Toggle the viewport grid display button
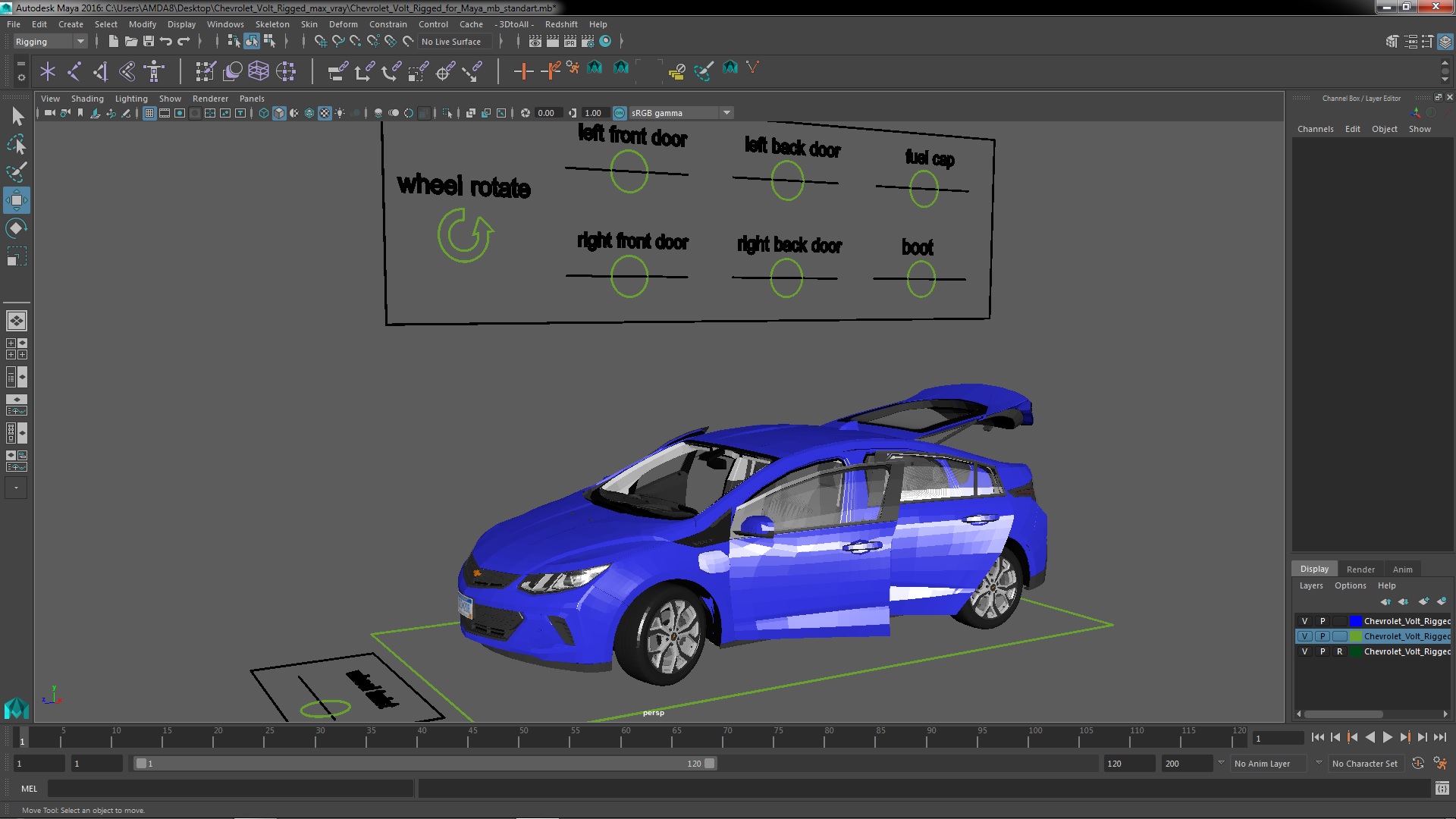 [149, 113]
